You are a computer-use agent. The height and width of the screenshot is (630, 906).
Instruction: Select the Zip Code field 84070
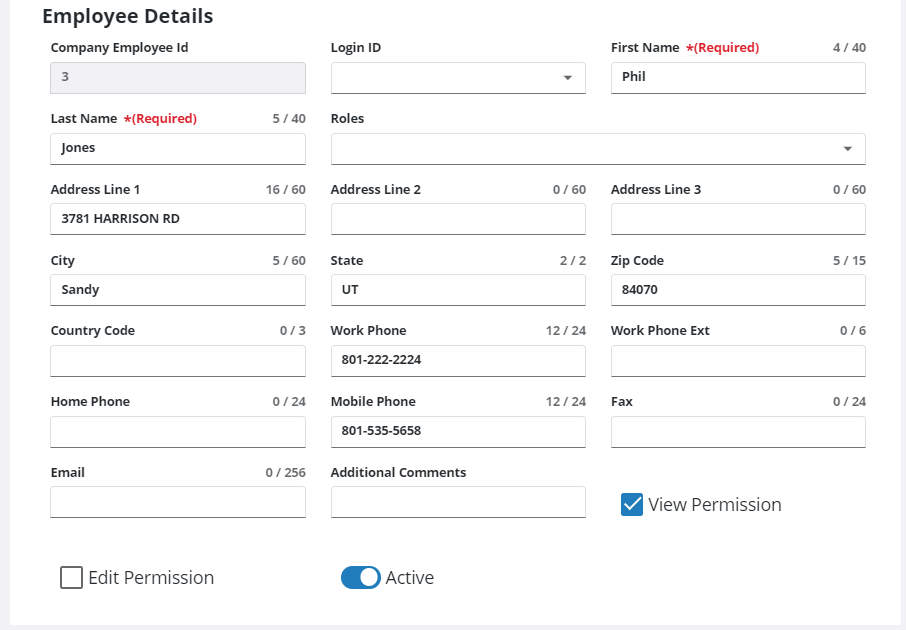click(738, 290)
